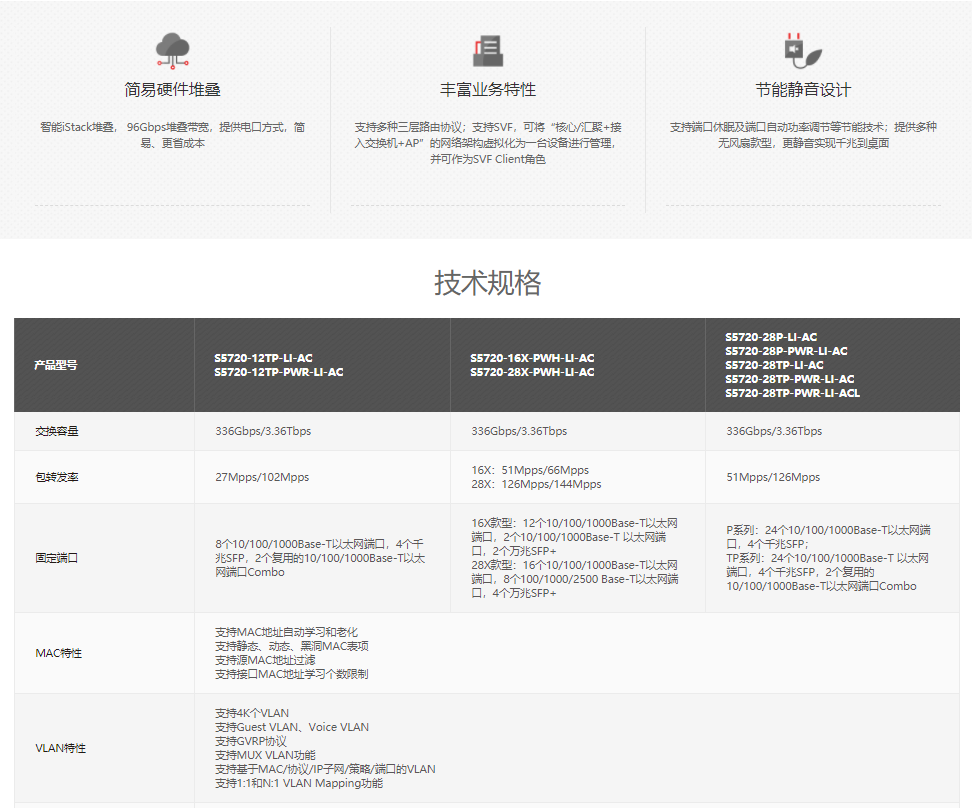The image size is (972, 808).
Task: Select model S5720-28TP-LI-AC in the header
Action: (x=774, y=365)
